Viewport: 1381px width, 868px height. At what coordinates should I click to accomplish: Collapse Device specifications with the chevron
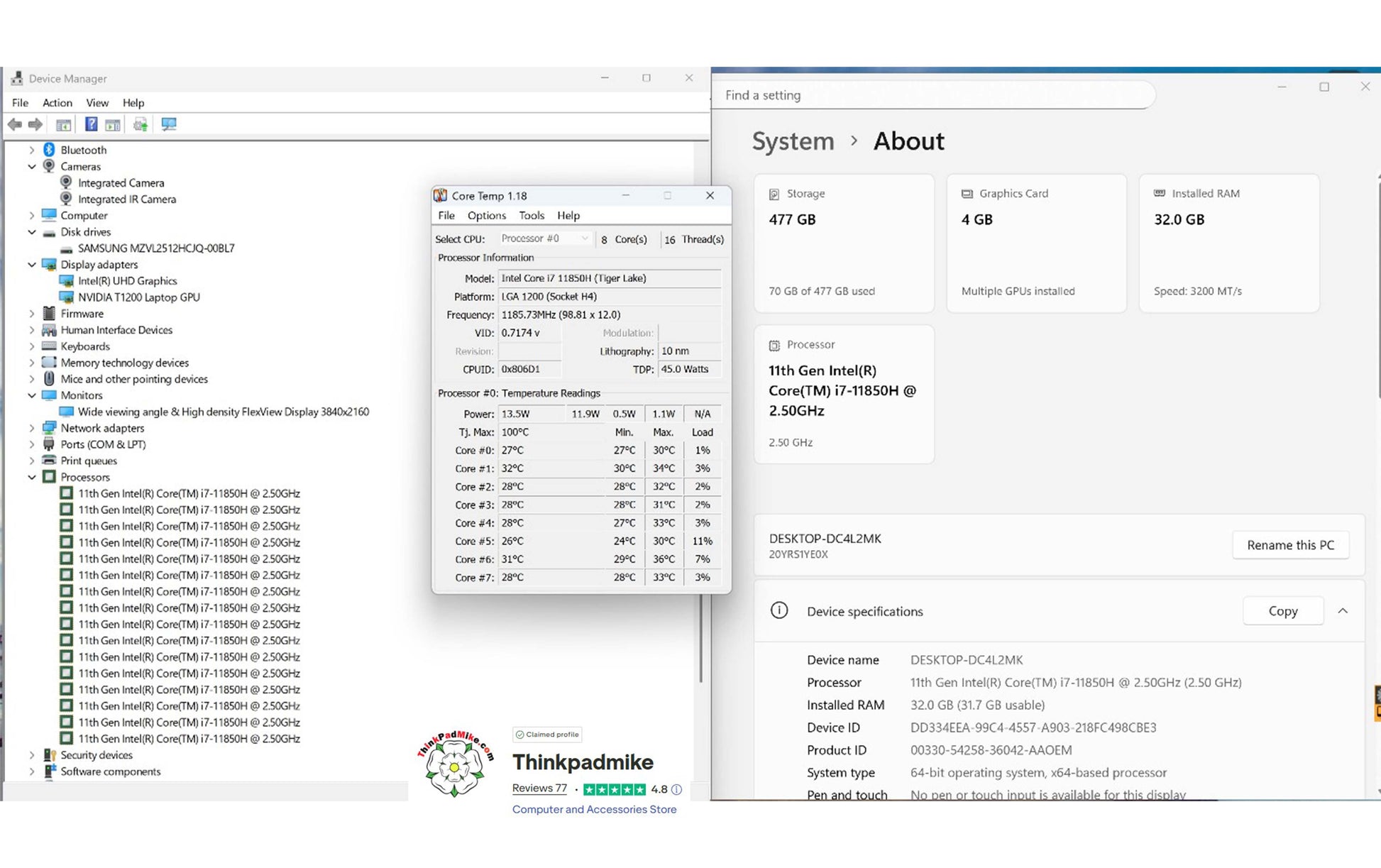1342,611
